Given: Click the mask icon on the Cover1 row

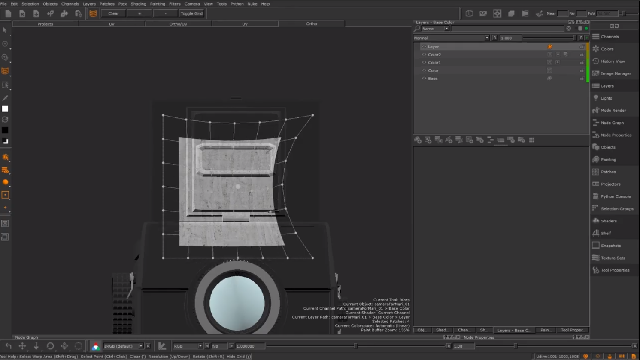Looking at the screenshot, I should tap(558, 62).
